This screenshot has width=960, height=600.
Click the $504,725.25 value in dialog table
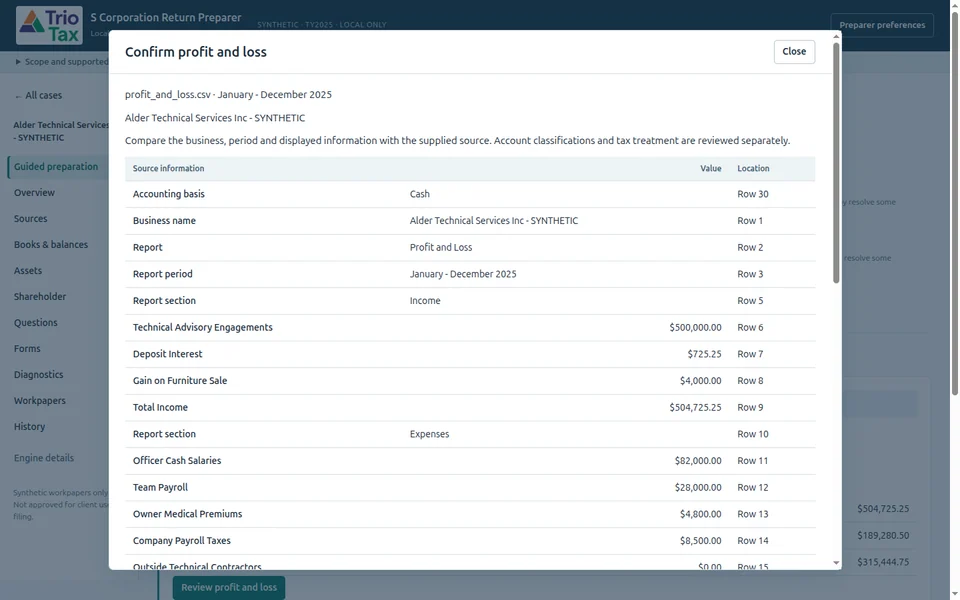click(695, 407)
